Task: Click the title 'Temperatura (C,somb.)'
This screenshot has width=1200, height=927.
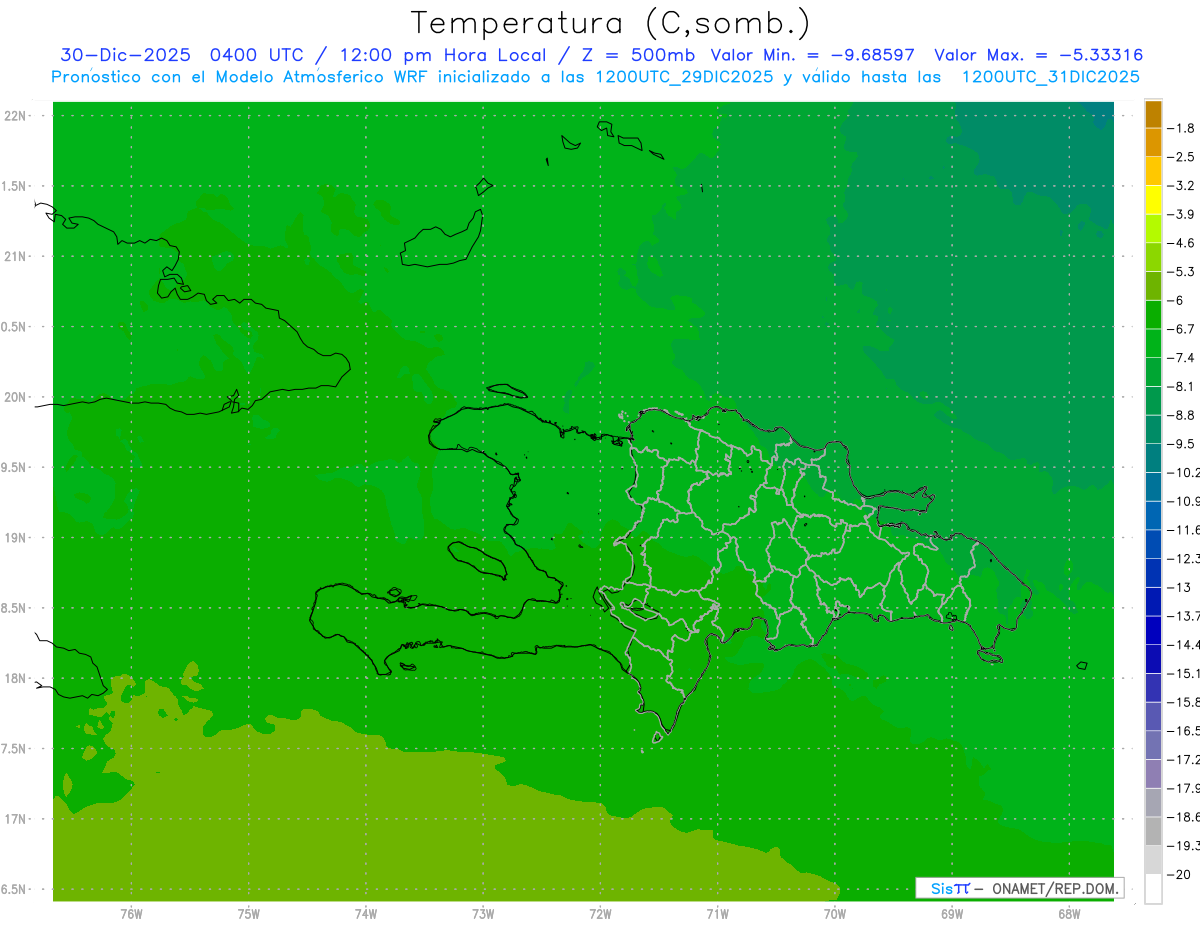Action: pyautogui.click(x=611, y=23)
